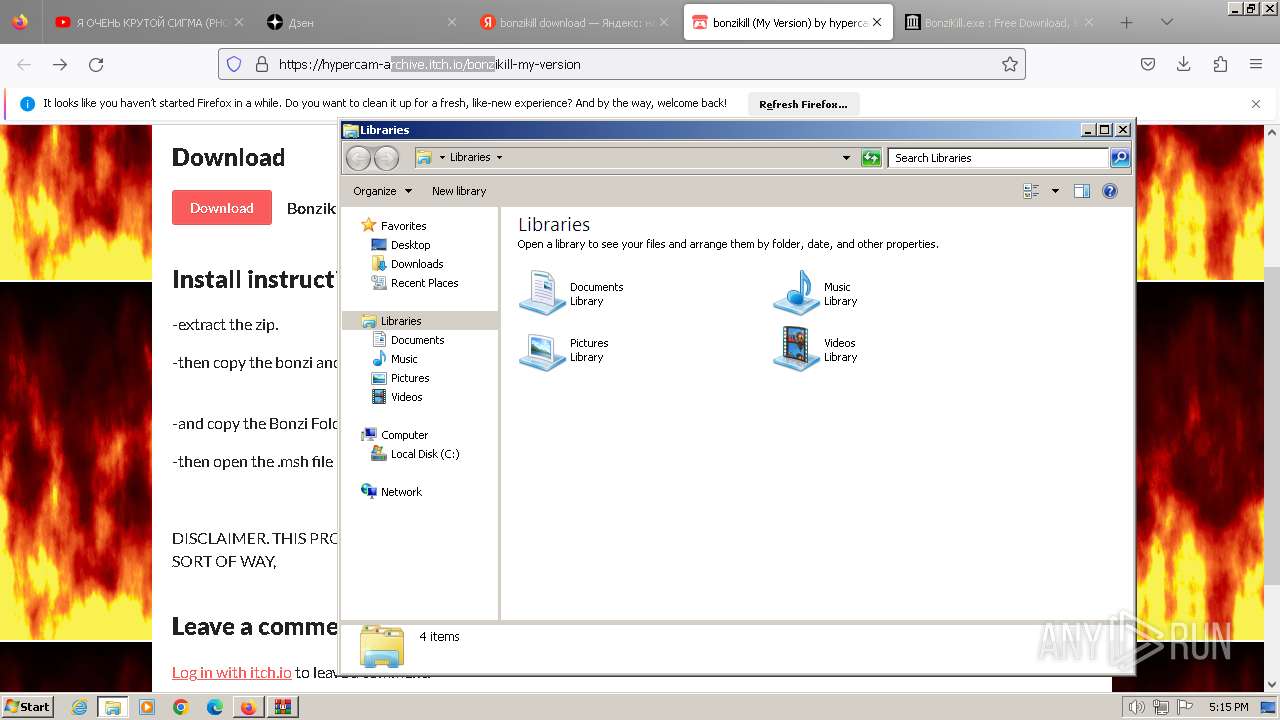Select Network in the navigation pane
The image size is (1280, 720).
coord(401,492)
